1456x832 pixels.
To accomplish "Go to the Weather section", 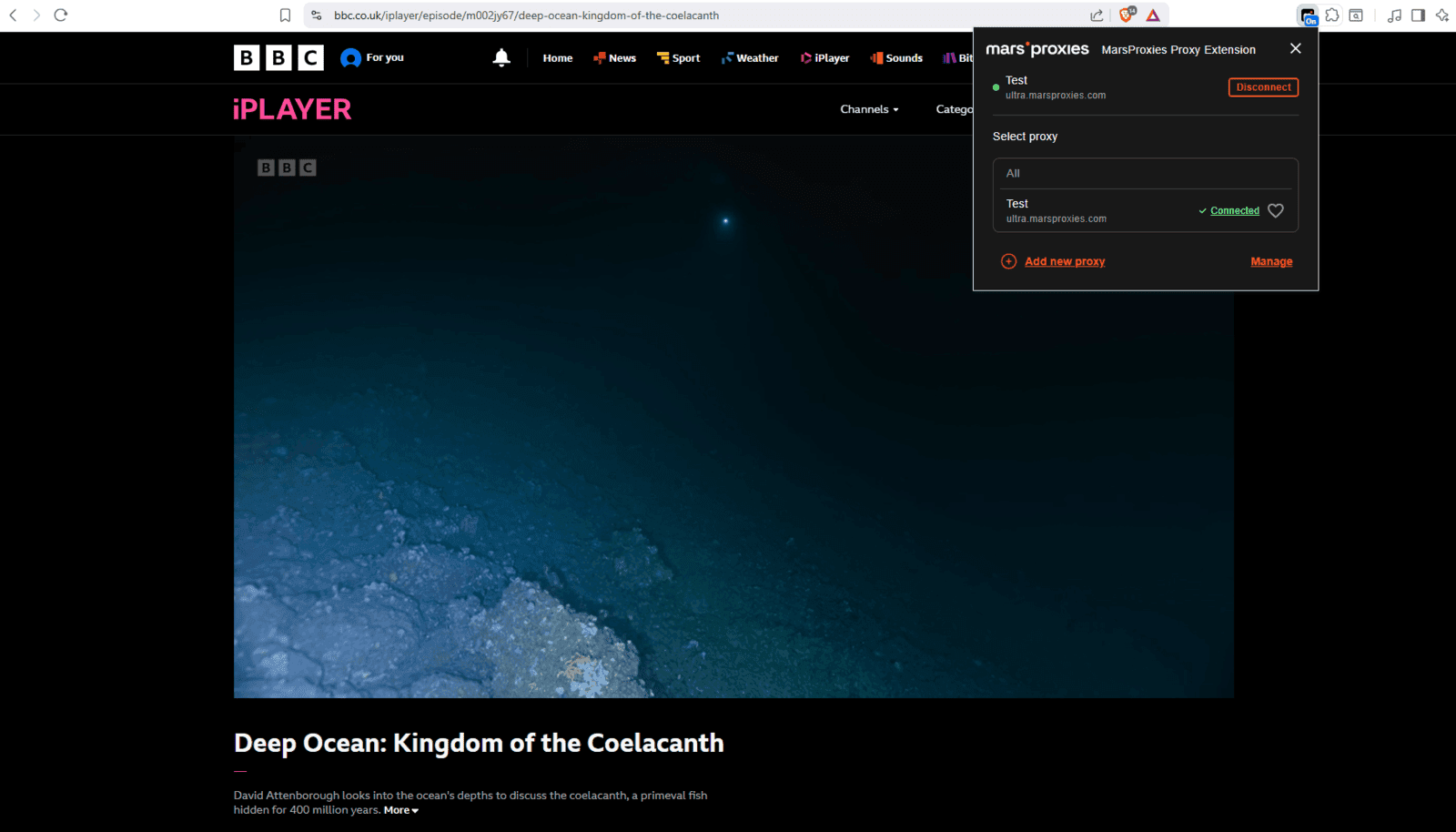I will (x=750, y=58).
